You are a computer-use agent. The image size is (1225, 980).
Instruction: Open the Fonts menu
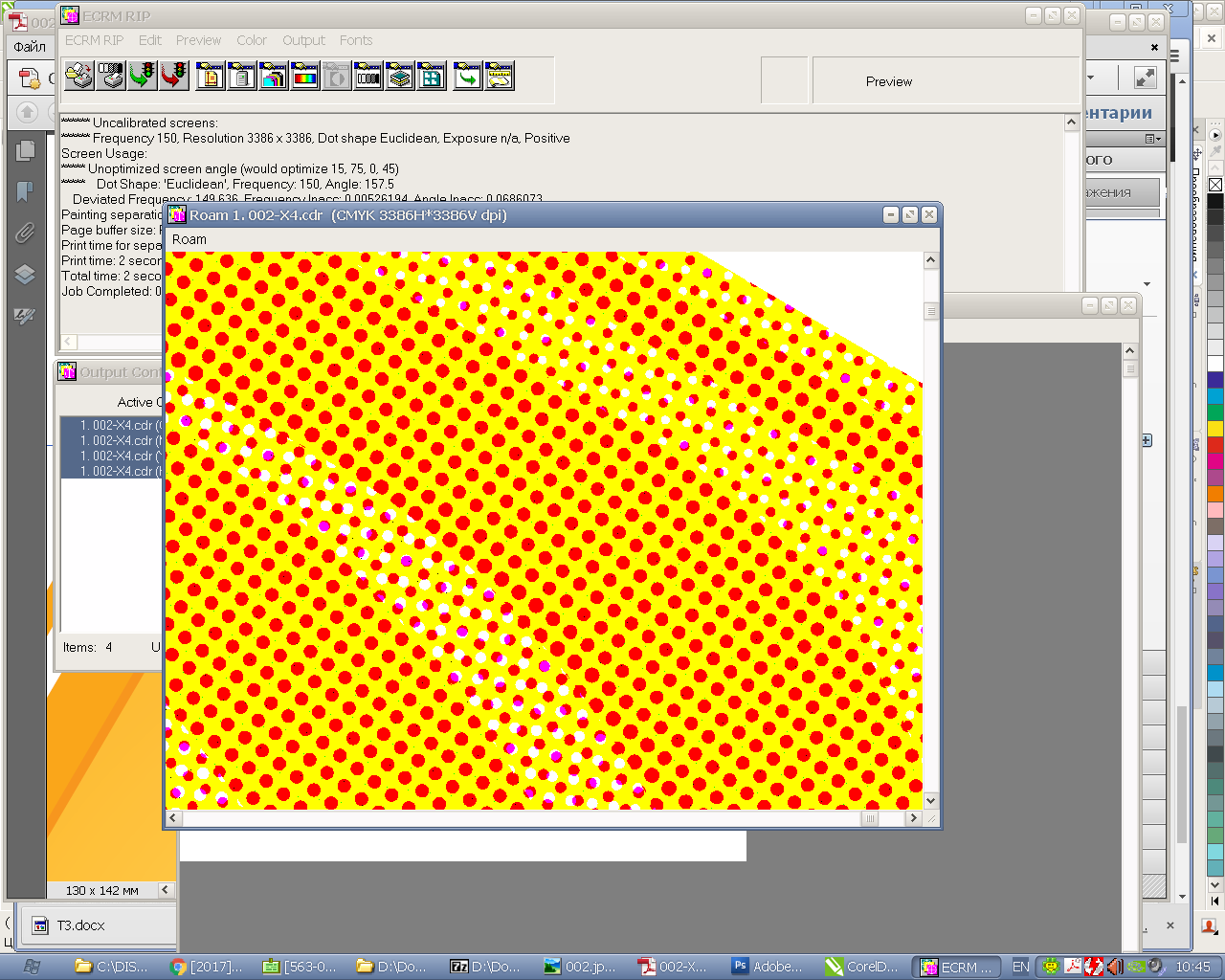pyautogui.click(x=356, y=40)
